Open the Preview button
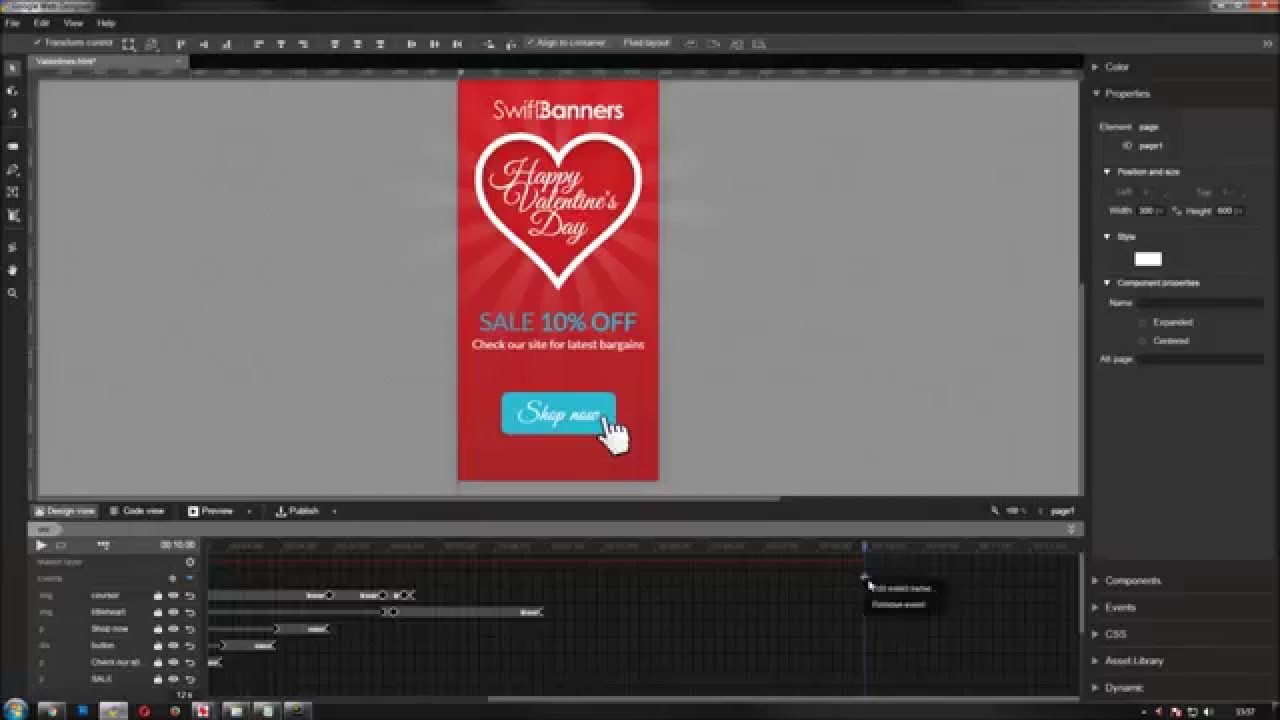 click(210, 511)
